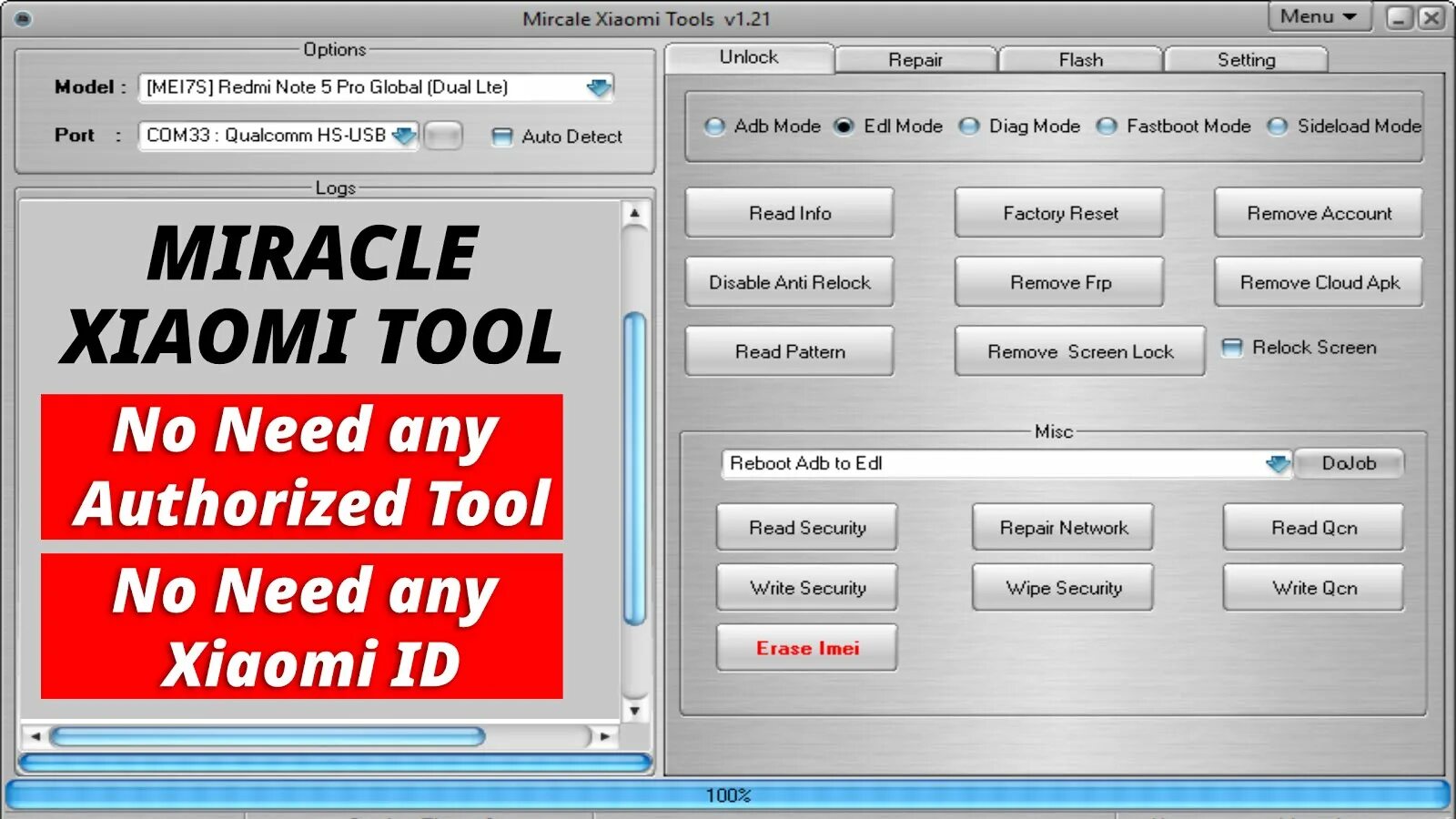Viewport: 1456px width, 819px height.
Task: Click the logs scroll down arrow
Action: (635, 711)
